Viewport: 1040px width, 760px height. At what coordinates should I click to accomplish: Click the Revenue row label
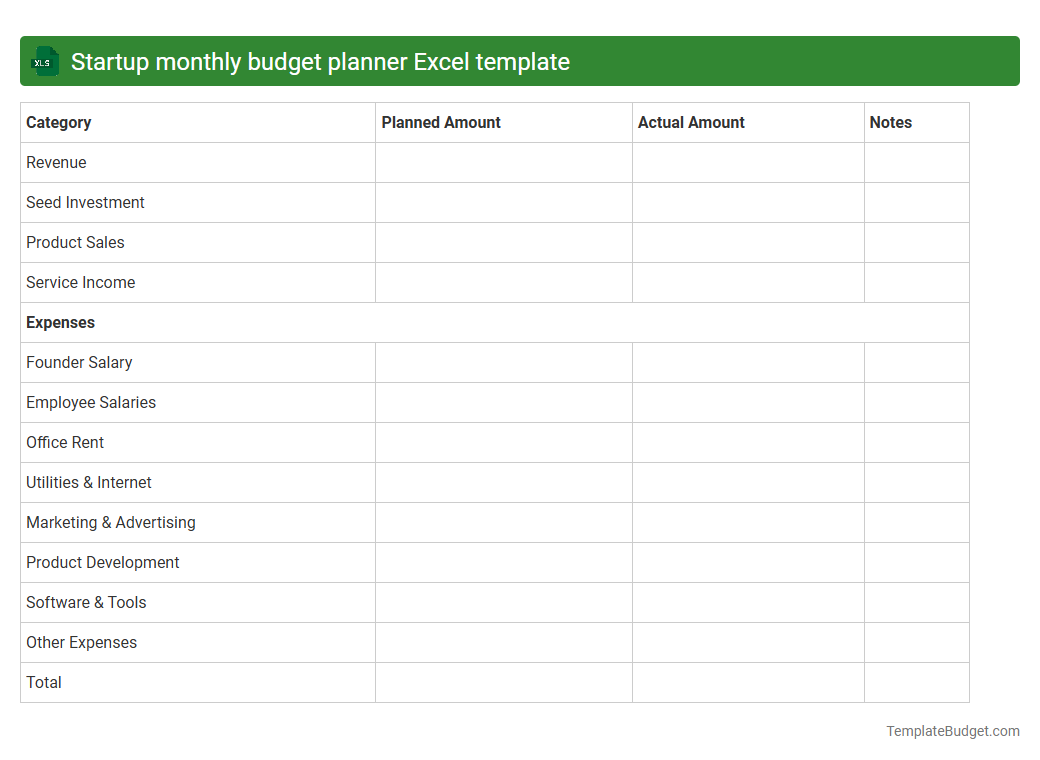(56, 162)
